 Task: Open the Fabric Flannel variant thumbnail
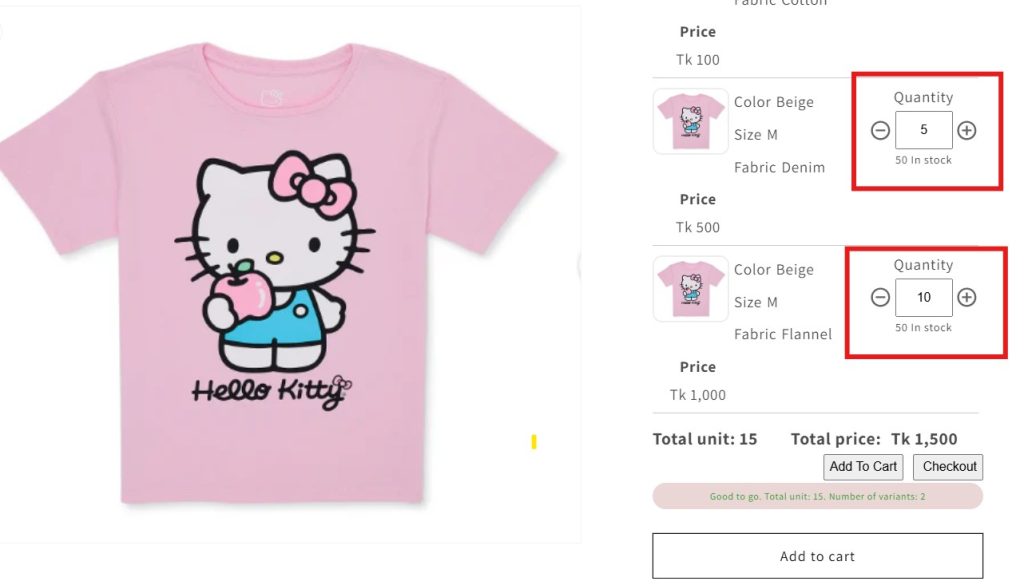pyautogui.click(x=690, y=288)
